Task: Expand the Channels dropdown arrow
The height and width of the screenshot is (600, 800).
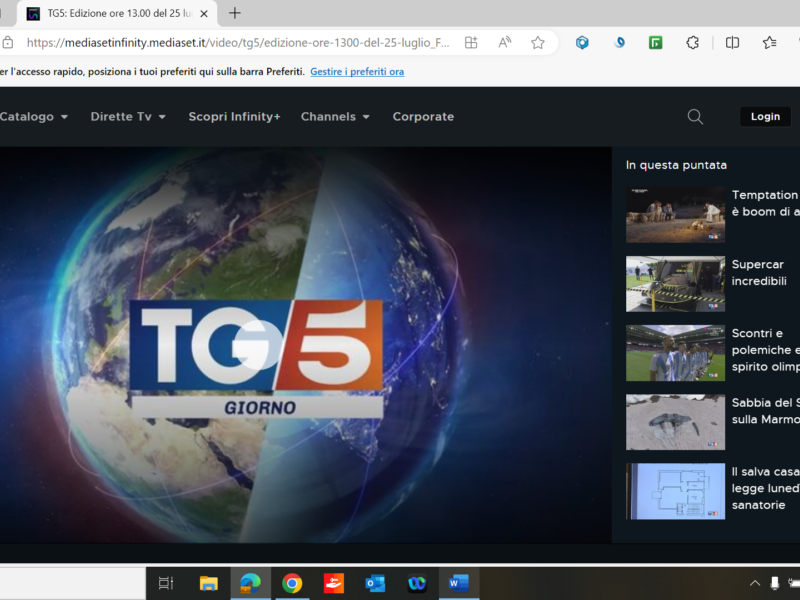Action: 366,117
